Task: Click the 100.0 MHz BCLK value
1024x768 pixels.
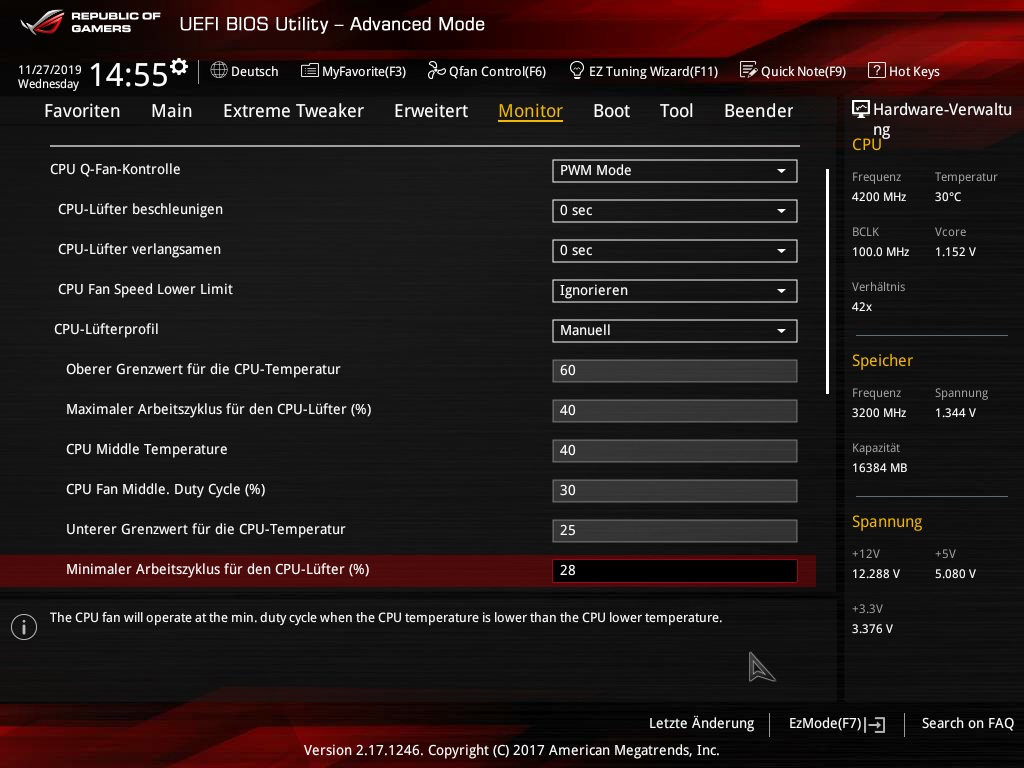Action: click(x=880, y=251)
